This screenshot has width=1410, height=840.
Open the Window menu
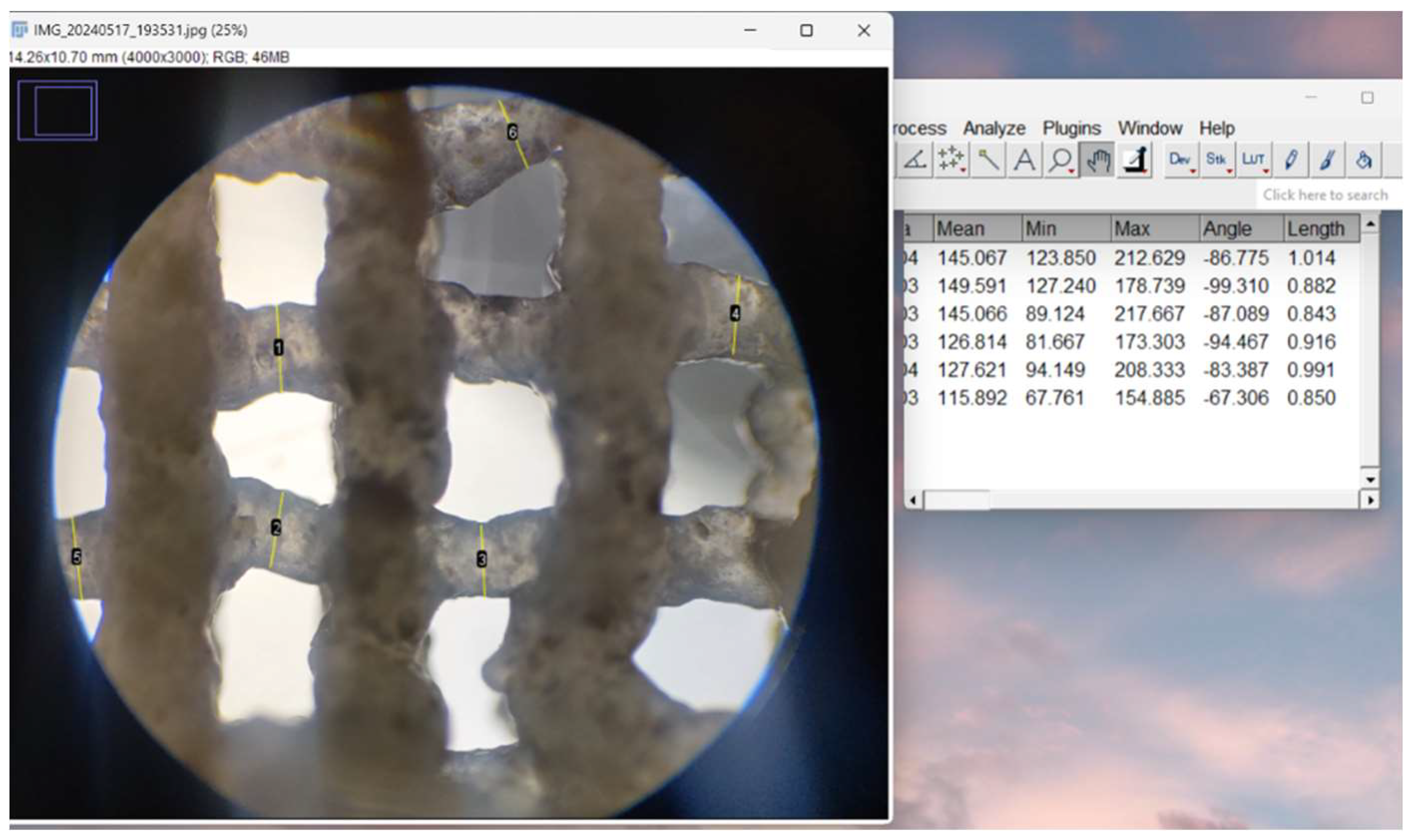(1150, 129)
